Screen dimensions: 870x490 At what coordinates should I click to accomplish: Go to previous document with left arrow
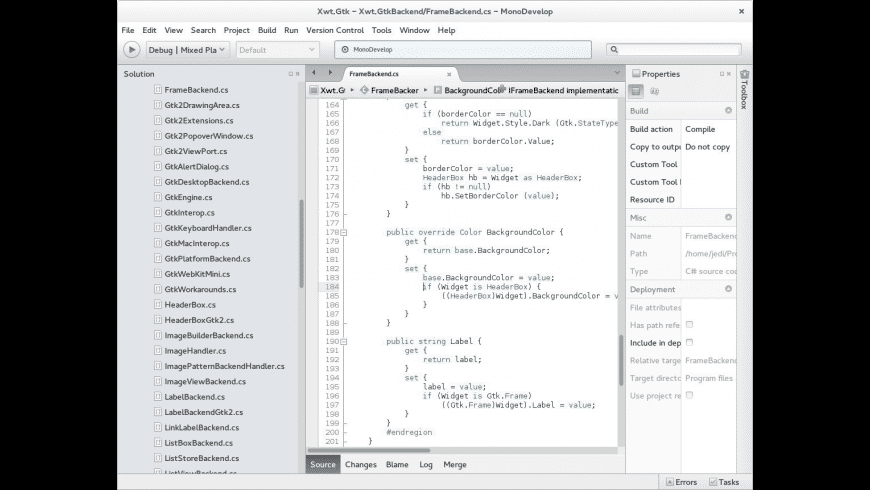click(x=313, y=72)
